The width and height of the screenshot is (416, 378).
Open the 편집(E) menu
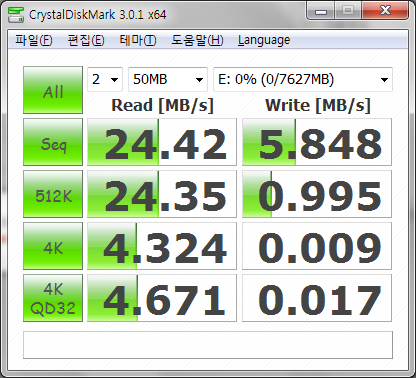86,40
